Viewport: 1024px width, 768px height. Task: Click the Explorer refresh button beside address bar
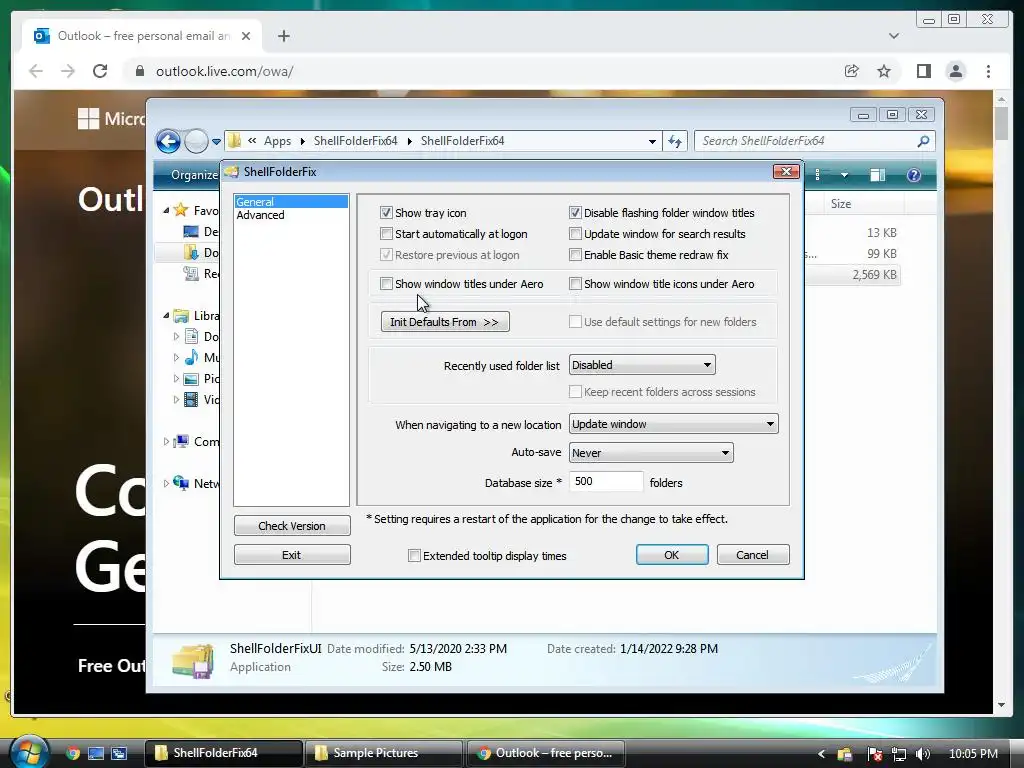tap(675, 141)
